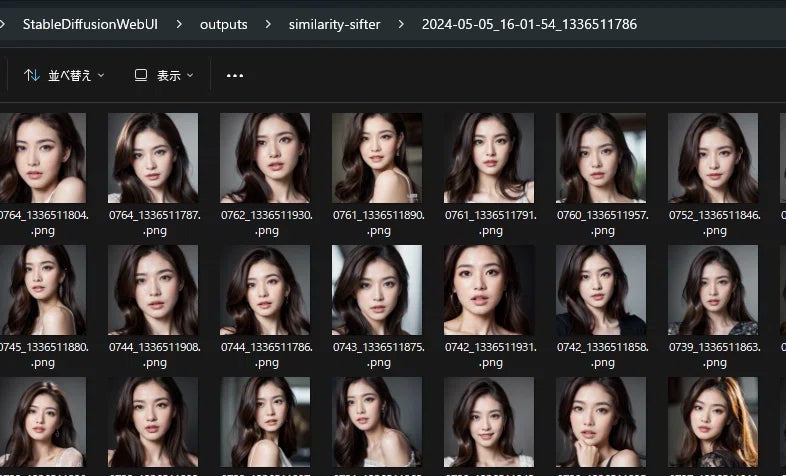Select thumbnail of 0762_1336511930.png
The image size is (786, 476).
pyautogui.click(x=265, y=158)
